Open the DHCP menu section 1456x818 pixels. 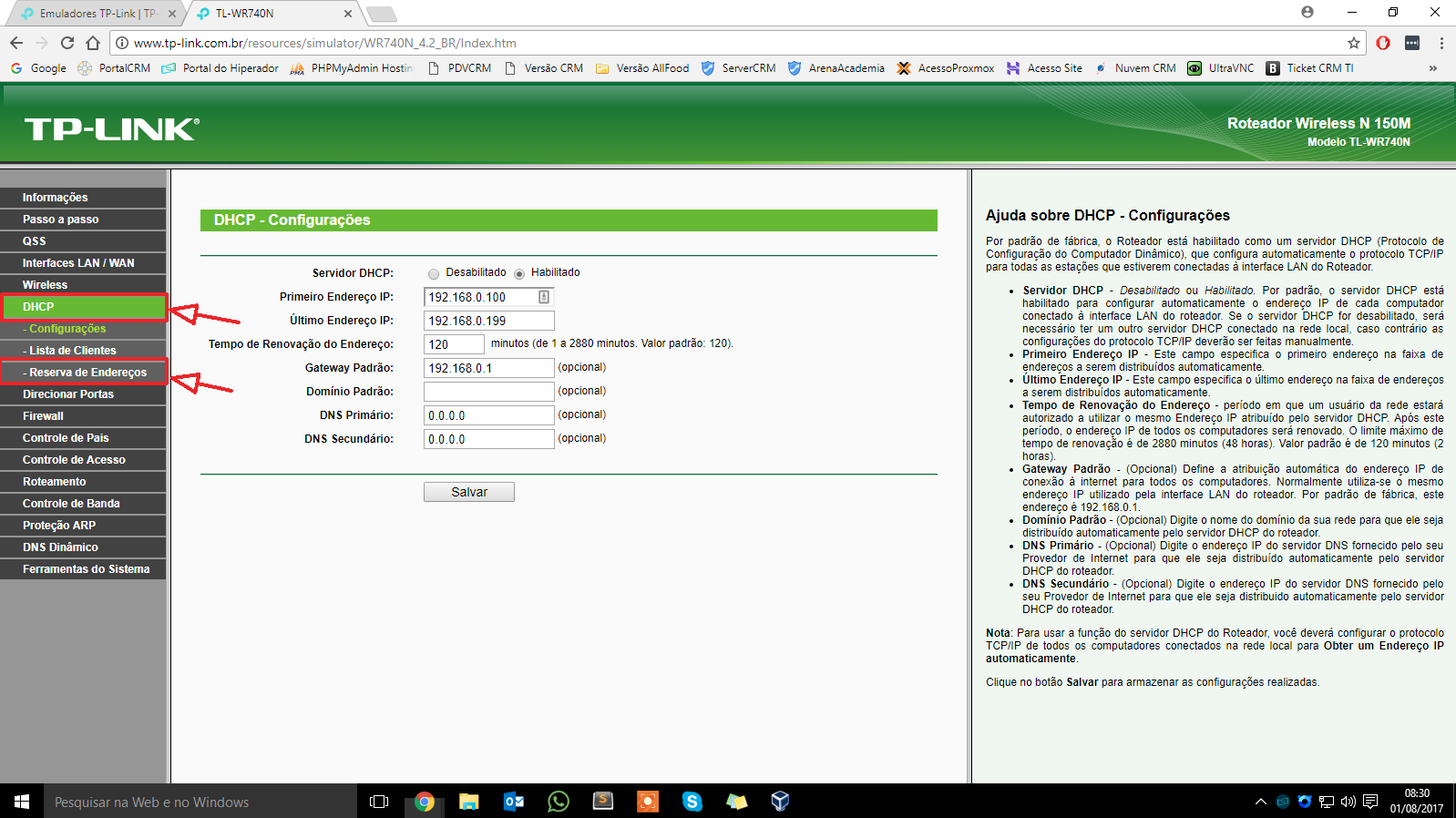point(84,307)
